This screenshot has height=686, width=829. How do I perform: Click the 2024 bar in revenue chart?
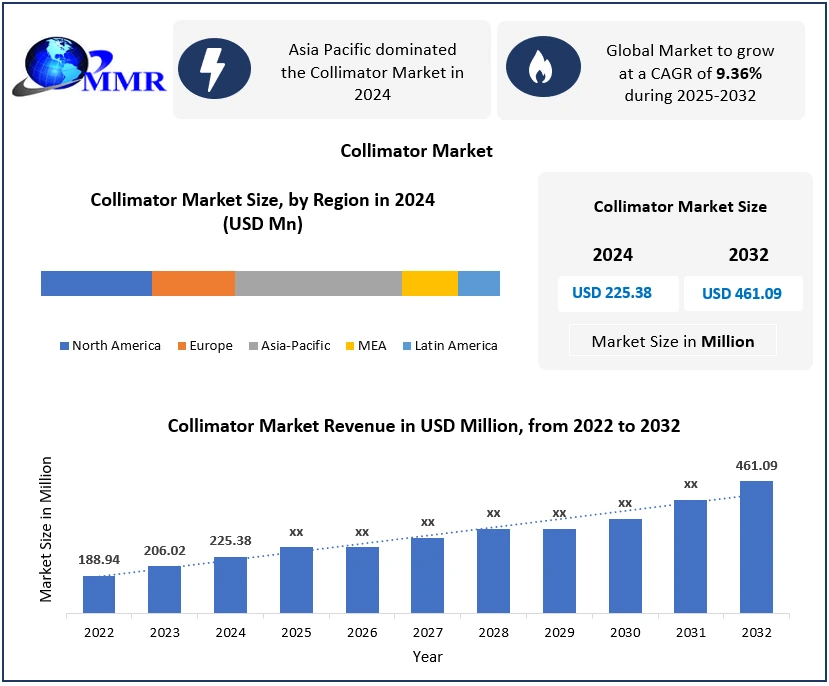pos(230,585)
